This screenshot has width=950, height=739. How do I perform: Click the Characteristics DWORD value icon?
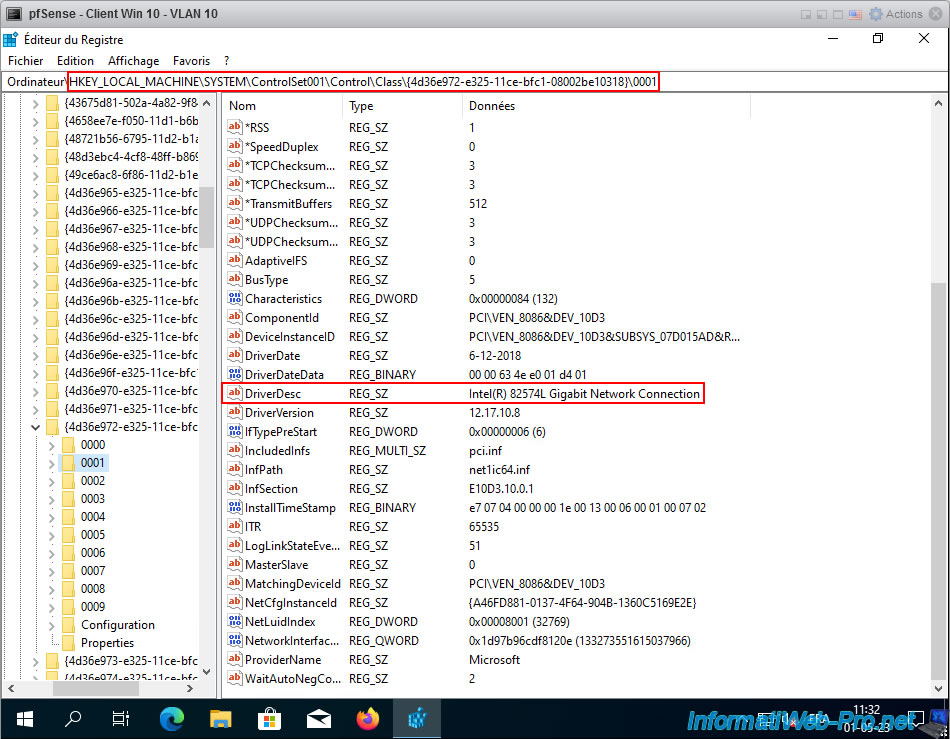pyautogui.click(x=234, y=298)
